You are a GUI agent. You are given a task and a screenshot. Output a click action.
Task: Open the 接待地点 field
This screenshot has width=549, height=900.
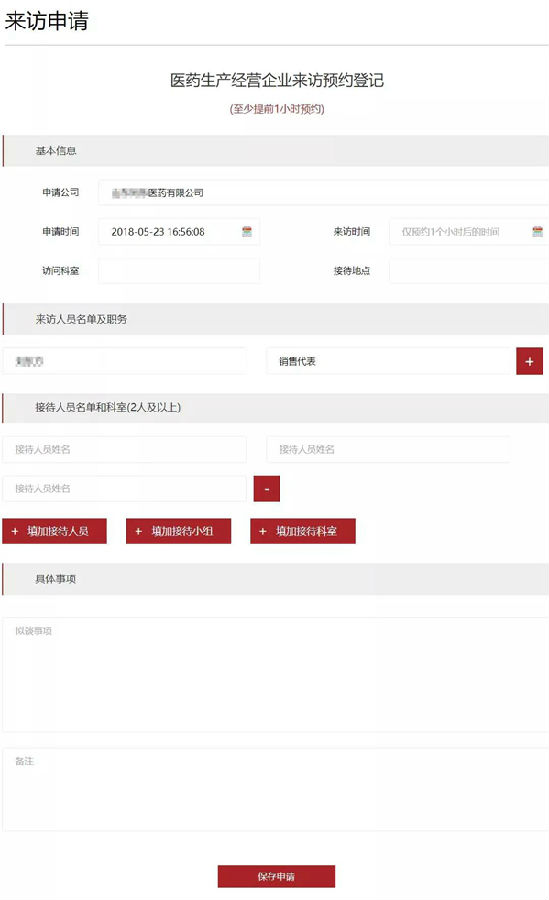click(469, 270)
